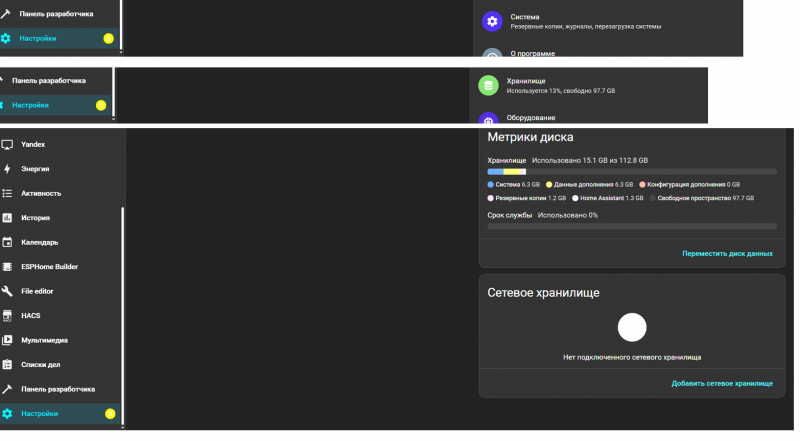Image resolution: width=800 pixels, height=441 pixels.
Task: Open the HACS store icon
Action: pos(7,315)
